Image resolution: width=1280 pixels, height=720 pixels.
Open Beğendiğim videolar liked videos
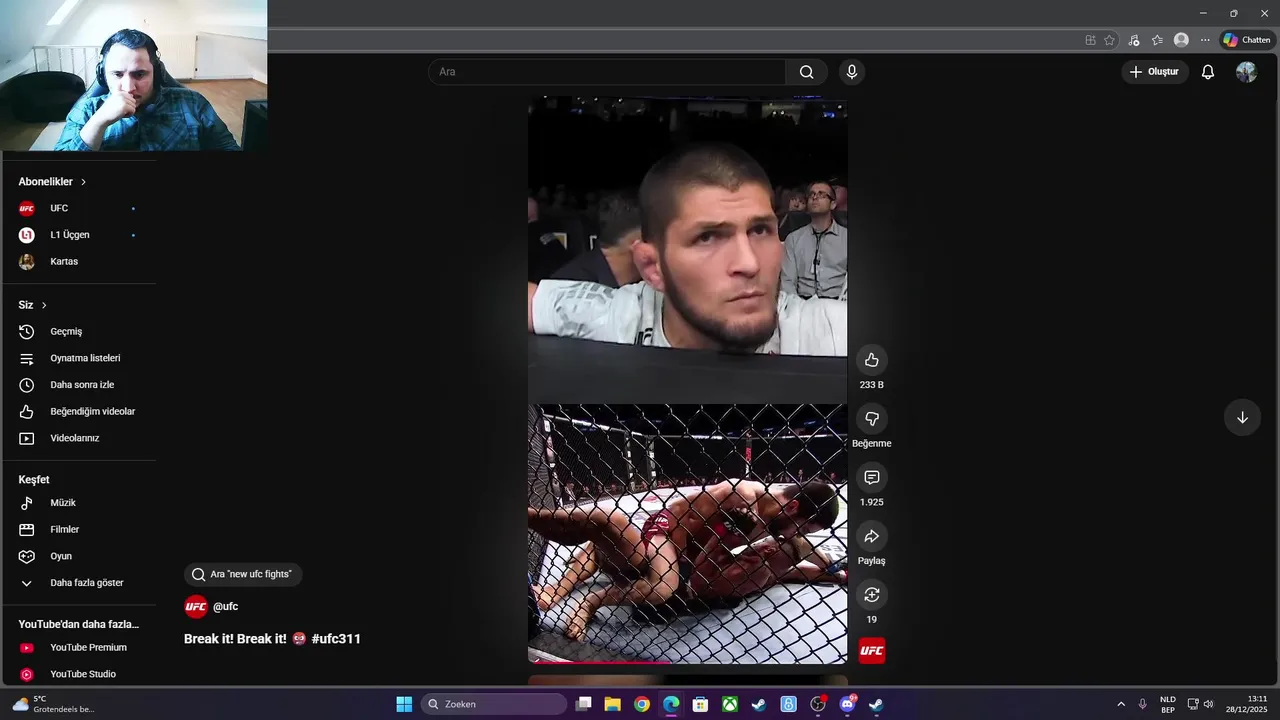point(80,411)
